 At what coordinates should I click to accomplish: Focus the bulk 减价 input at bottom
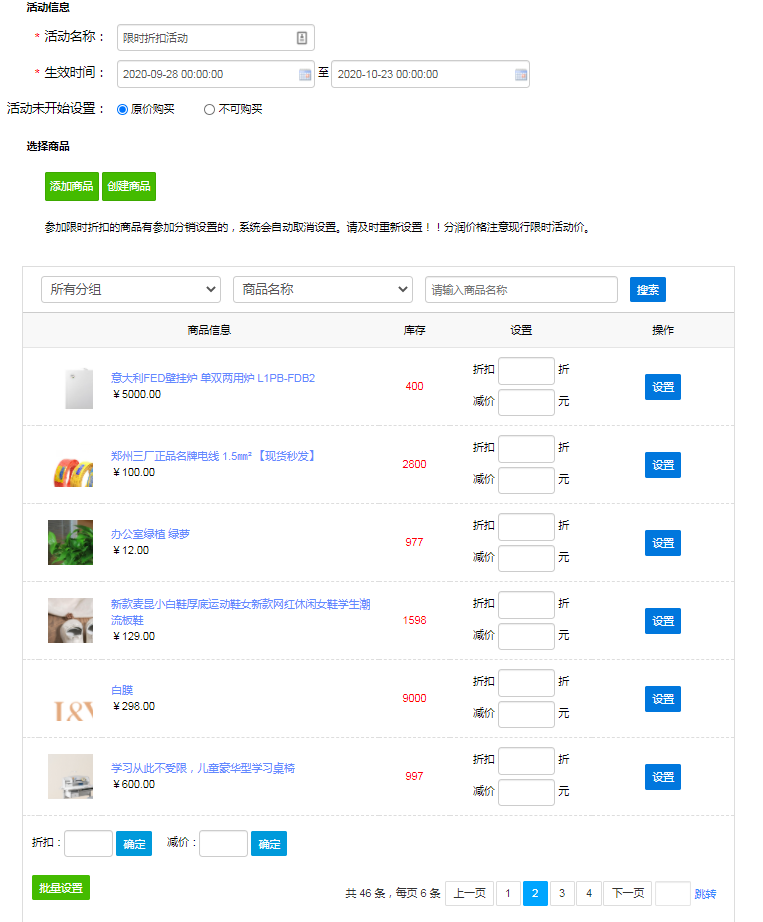click(223, 843)
